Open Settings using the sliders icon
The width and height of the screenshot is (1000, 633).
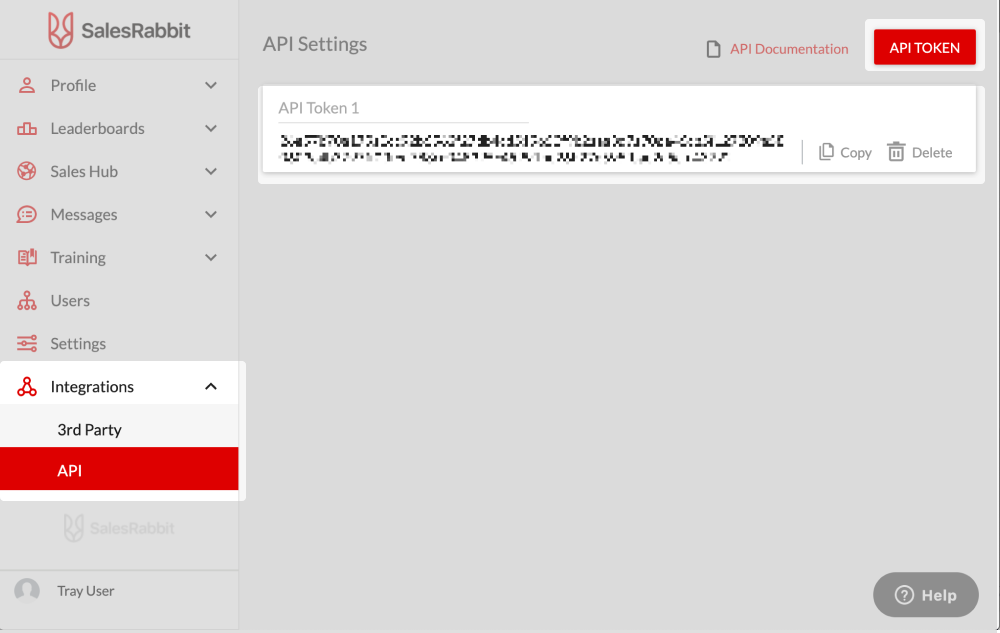pyautogui.click(x=26, y=343)
